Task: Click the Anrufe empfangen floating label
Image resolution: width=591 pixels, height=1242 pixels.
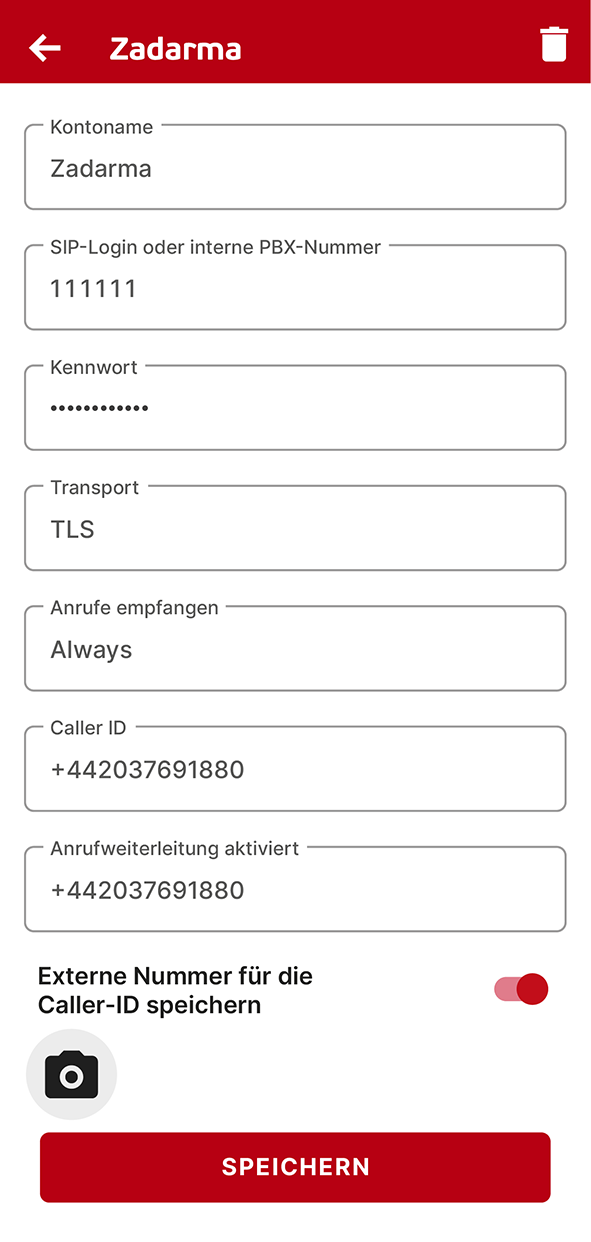Action: pyautogui.click(x=134, y=608)
